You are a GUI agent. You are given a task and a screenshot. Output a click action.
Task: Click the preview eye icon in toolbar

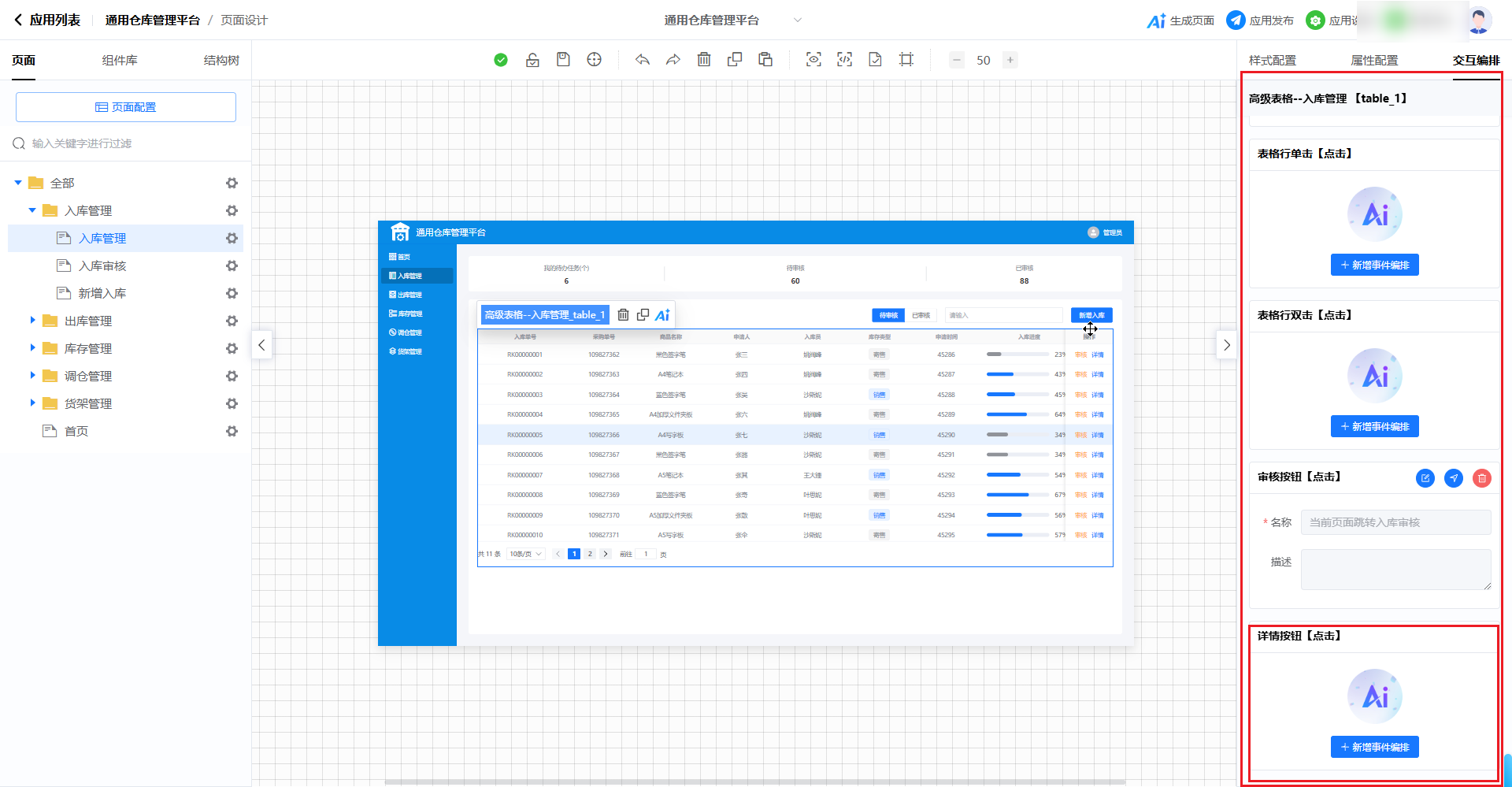[813, 60]
